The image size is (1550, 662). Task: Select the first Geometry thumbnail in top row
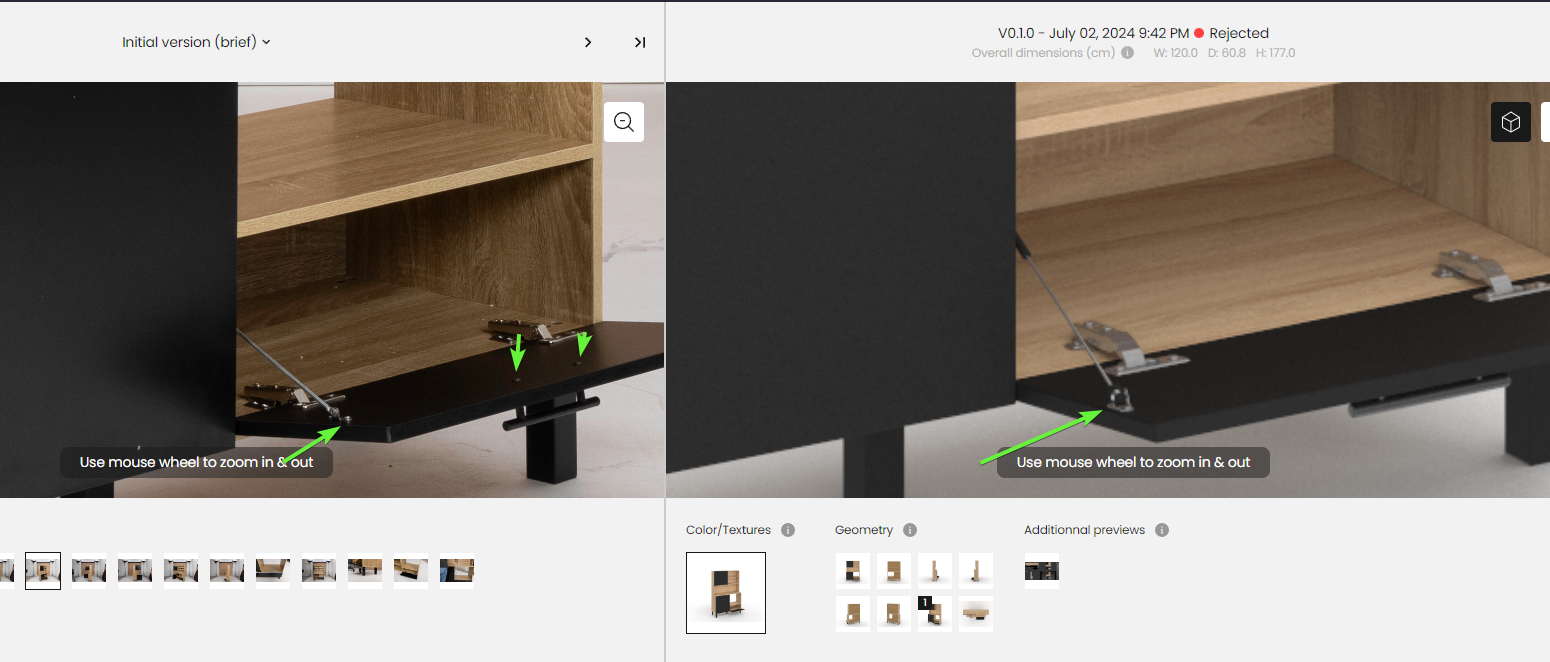coord(853,571)
